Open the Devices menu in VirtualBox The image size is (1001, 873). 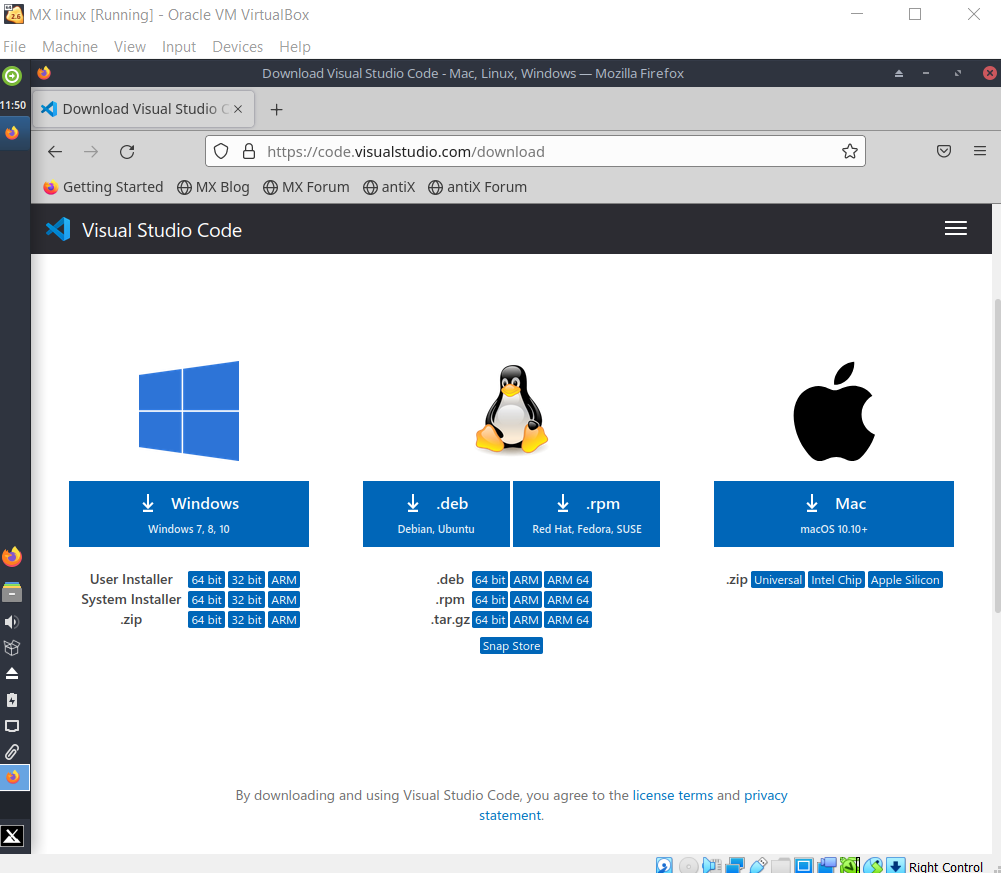point(237,46)
